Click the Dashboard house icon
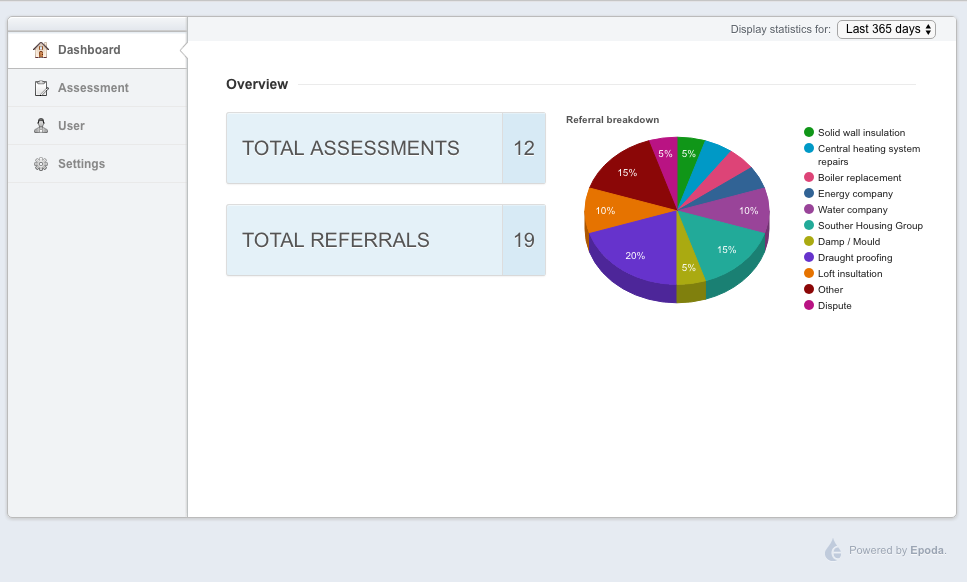 [x=41, y=49]
